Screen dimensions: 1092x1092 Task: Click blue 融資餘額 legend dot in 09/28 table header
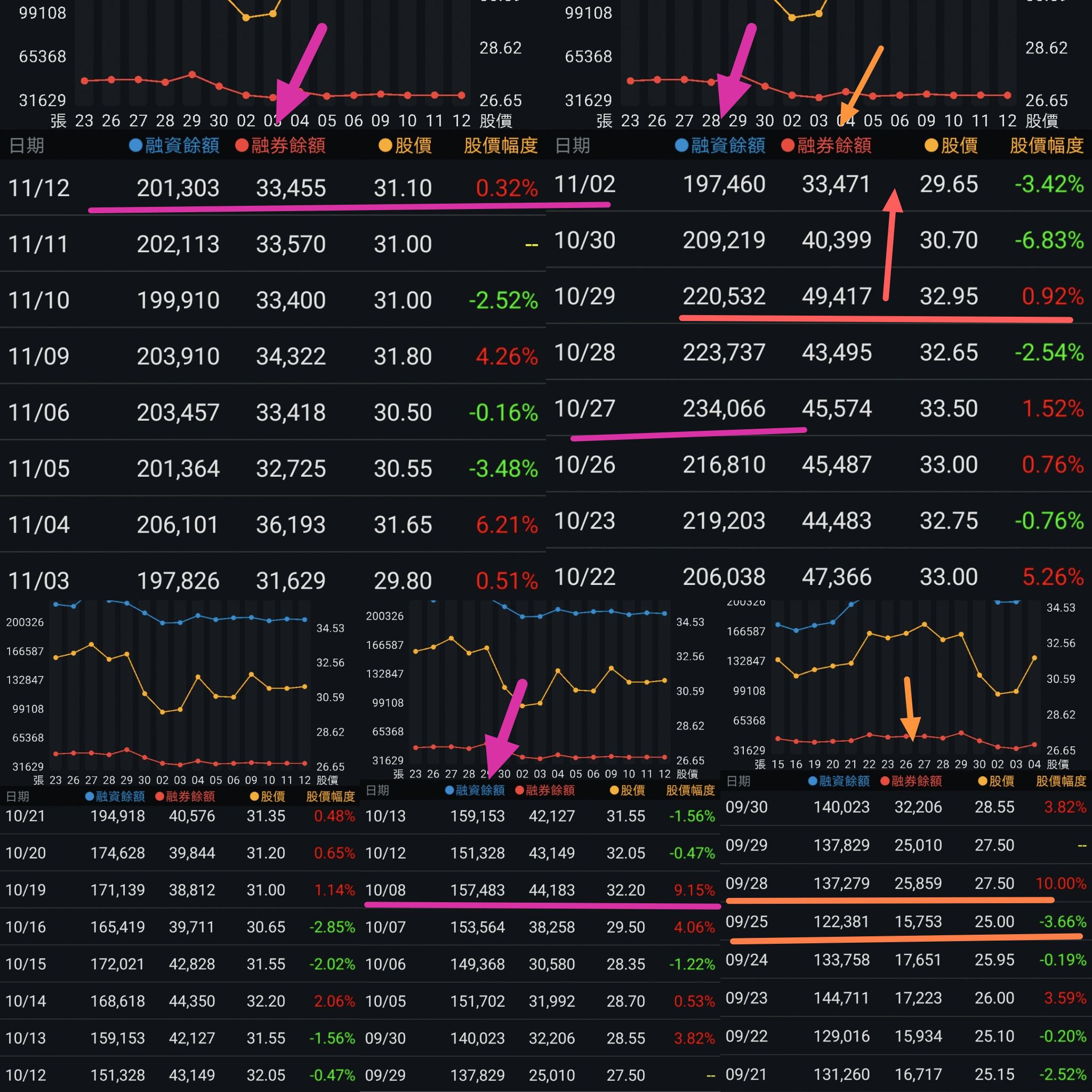[x=813, y=781]
